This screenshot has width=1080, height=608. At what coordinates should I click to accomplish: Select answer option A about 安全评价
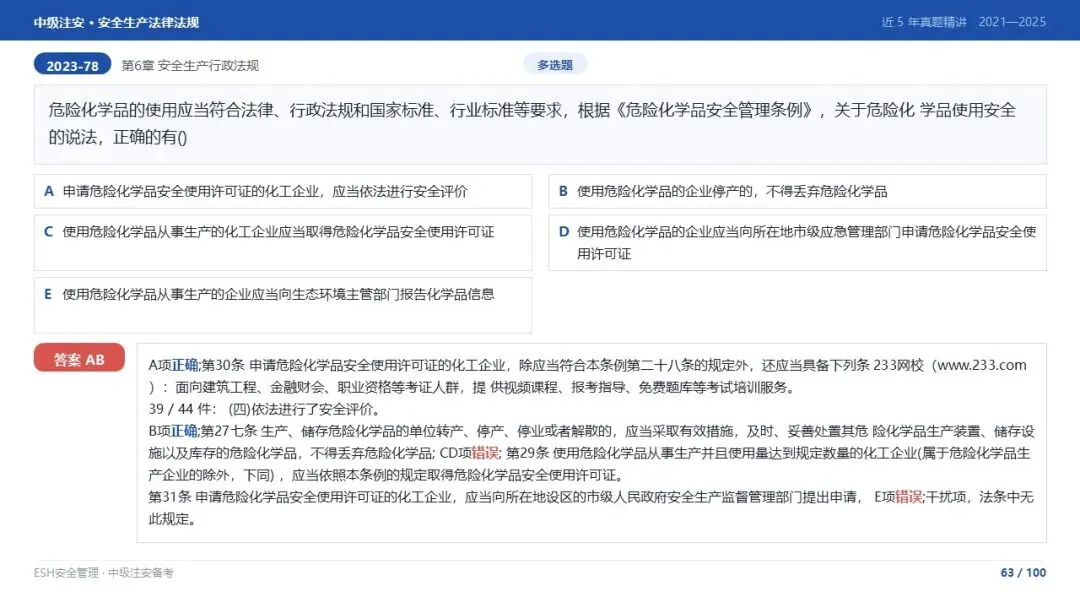coord(283,191)
